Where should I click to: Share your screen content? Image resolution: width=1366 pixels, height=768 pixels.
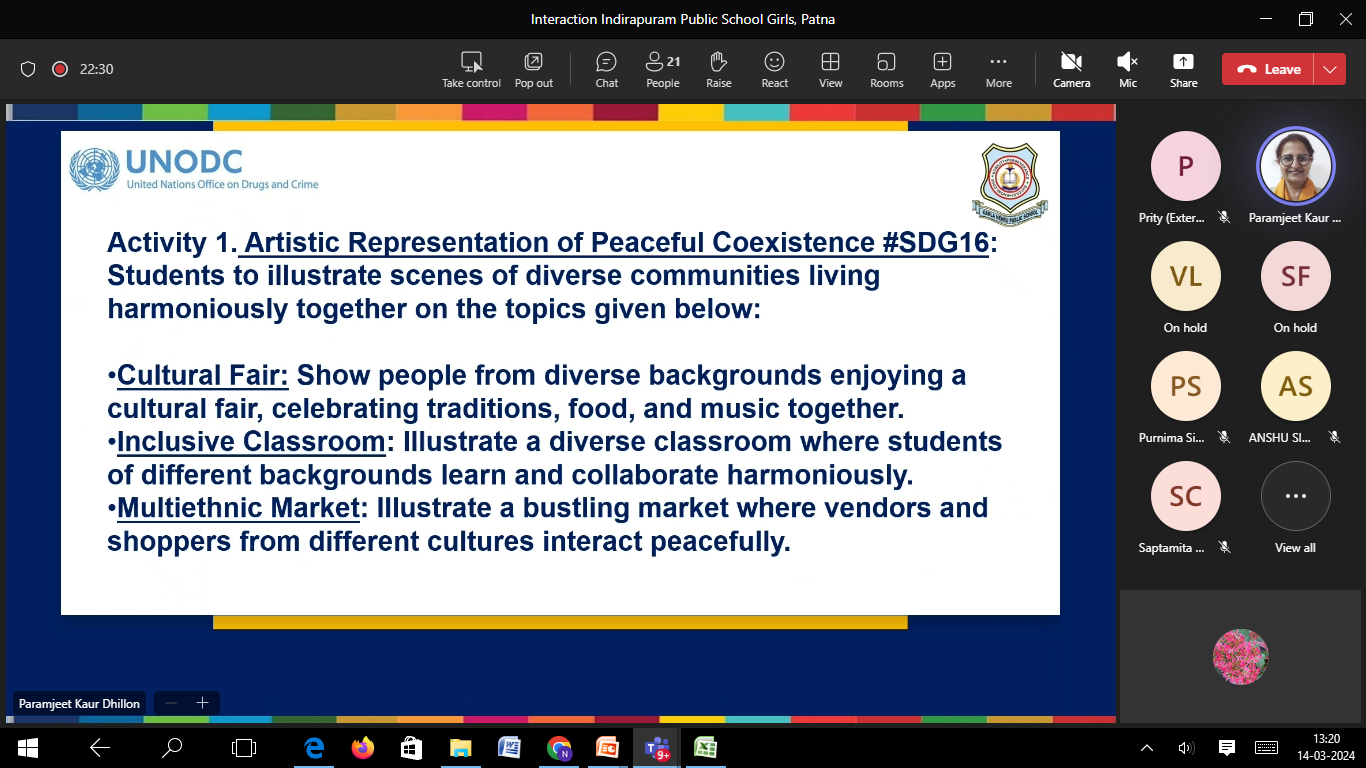tap(1183, 69)
